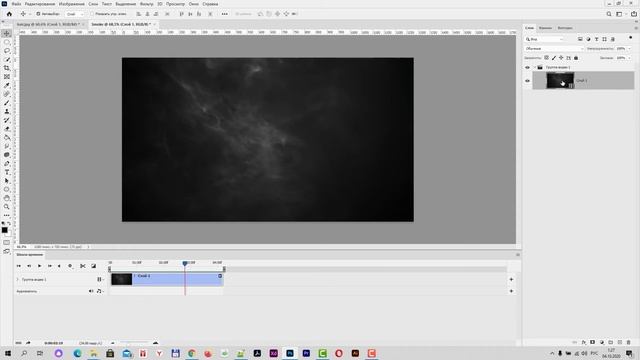Open the fill percentage dropdown arrow
Viewport: 640px width, 360px height.
(x=629, y=58)
